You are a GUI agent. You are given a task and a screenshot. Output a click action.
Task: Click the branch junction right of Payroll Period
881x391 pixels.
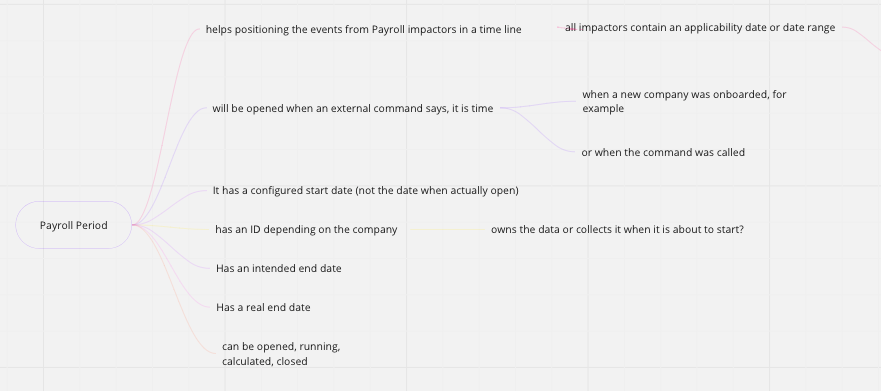(x=134, y=225)
